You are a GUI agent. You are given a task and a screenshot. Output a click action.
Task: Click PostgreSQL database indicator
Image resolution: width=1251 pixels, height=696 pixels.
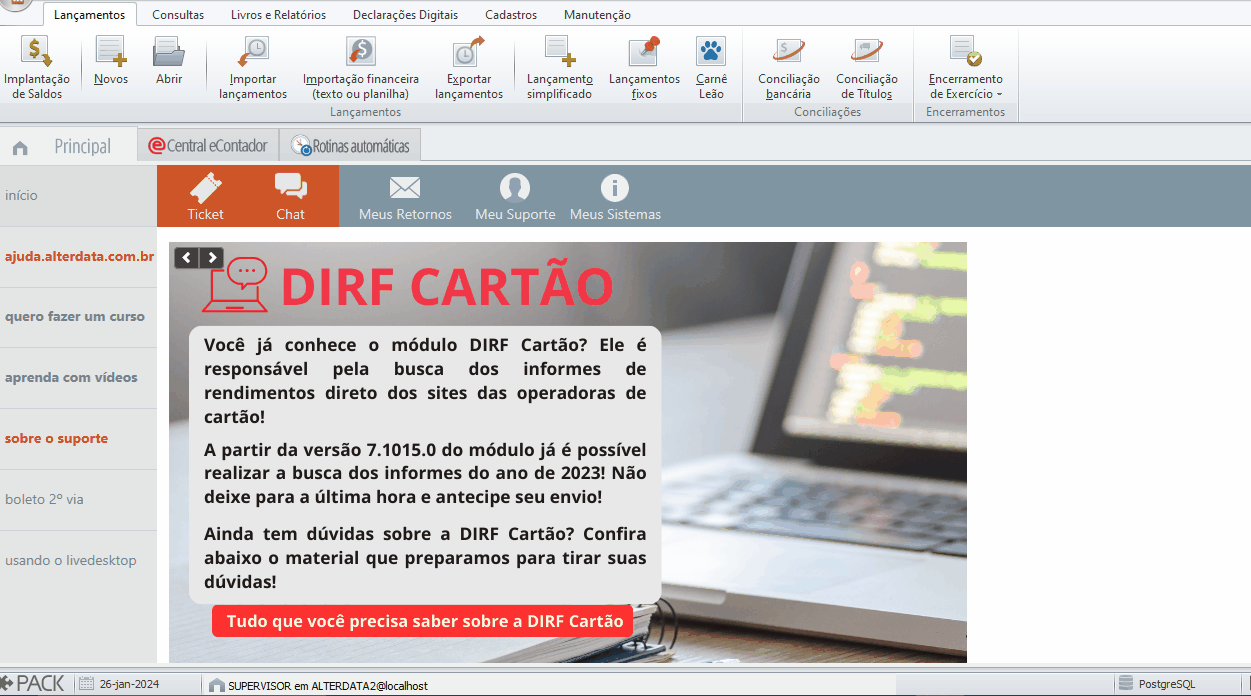click(x=1156, y=684)
